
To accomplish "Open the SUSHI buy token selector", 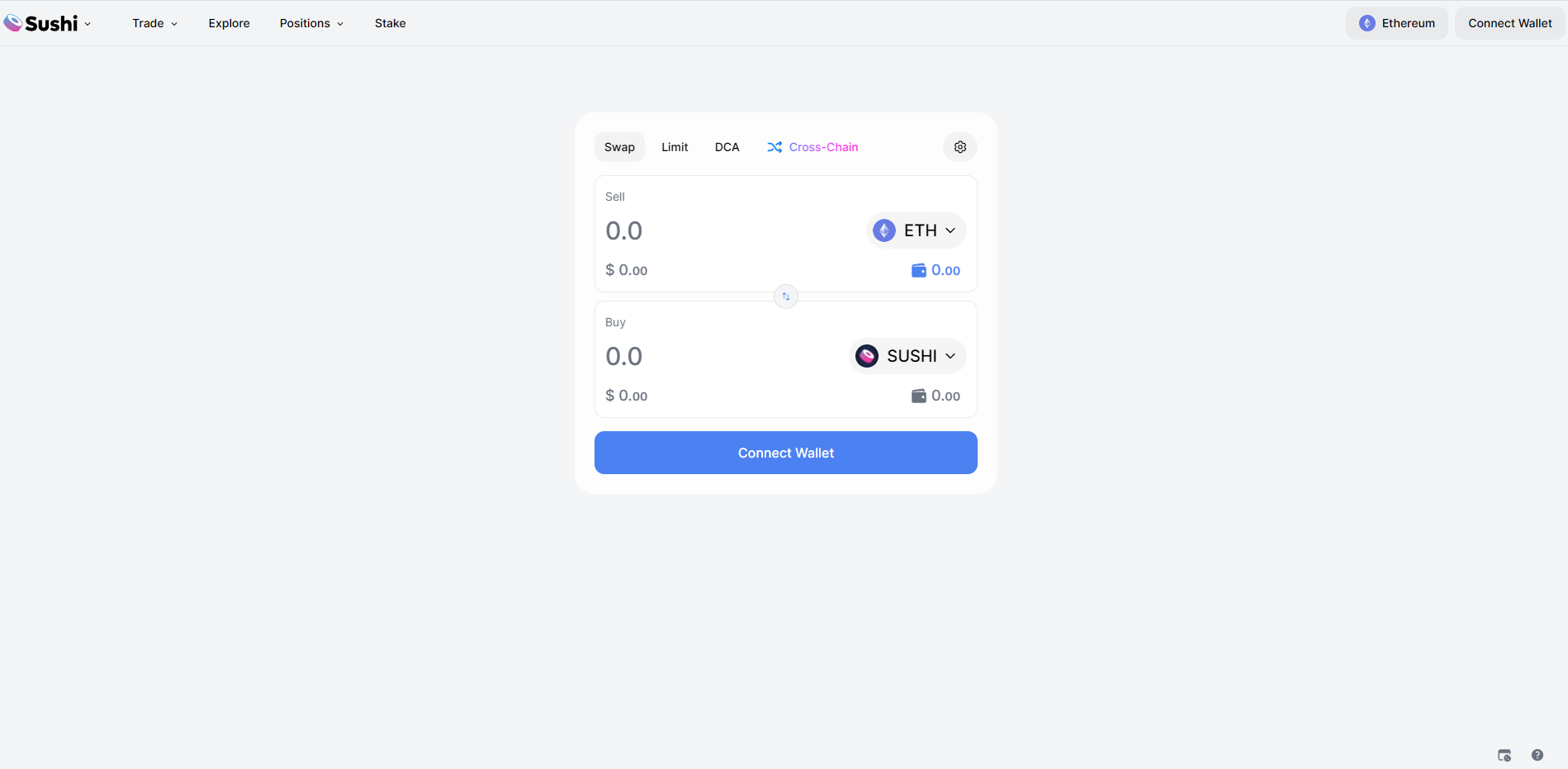I will [907, 356].
